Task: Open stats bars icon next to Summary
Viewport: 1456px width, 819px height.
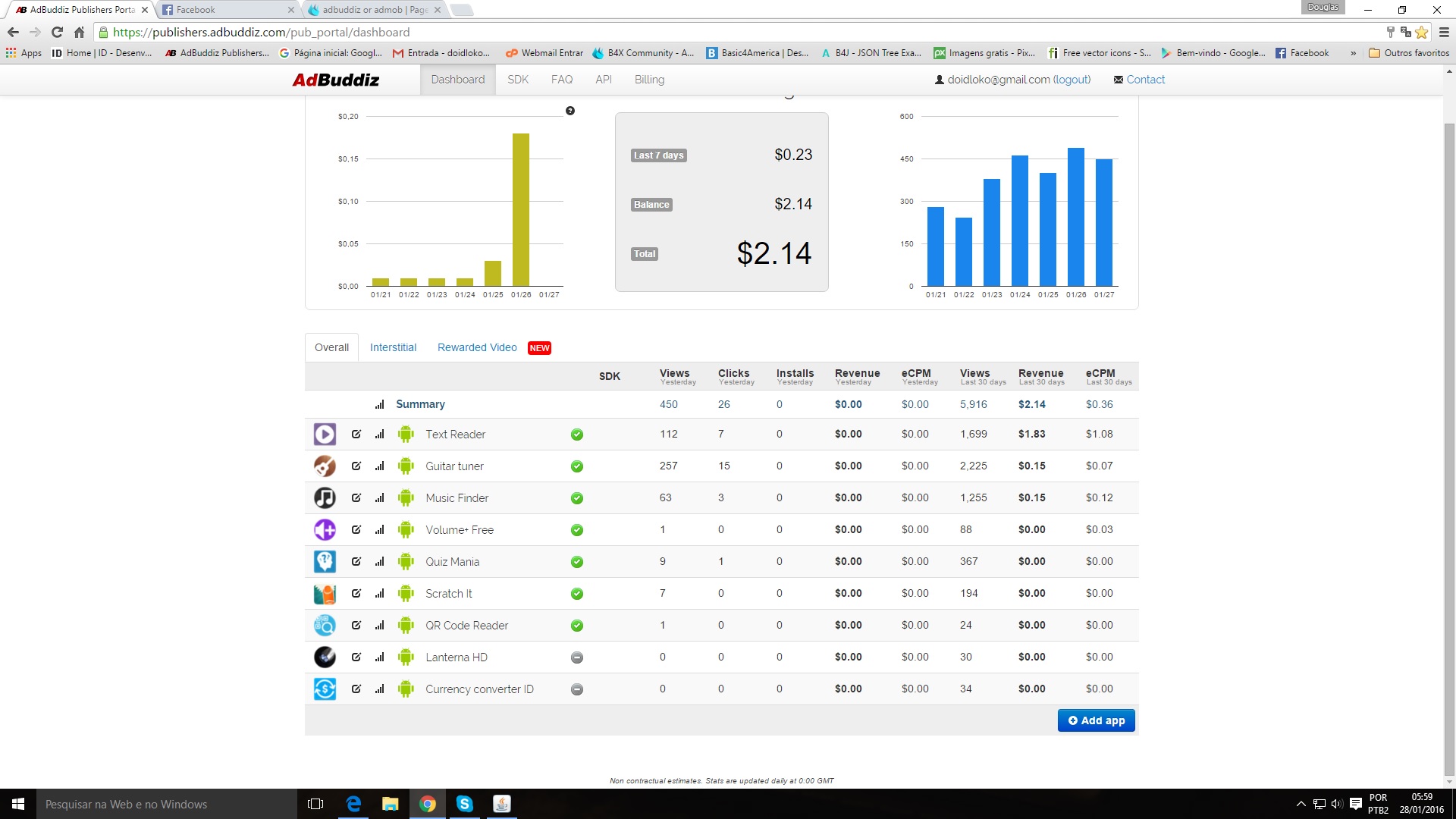Action: click(379, 405)
